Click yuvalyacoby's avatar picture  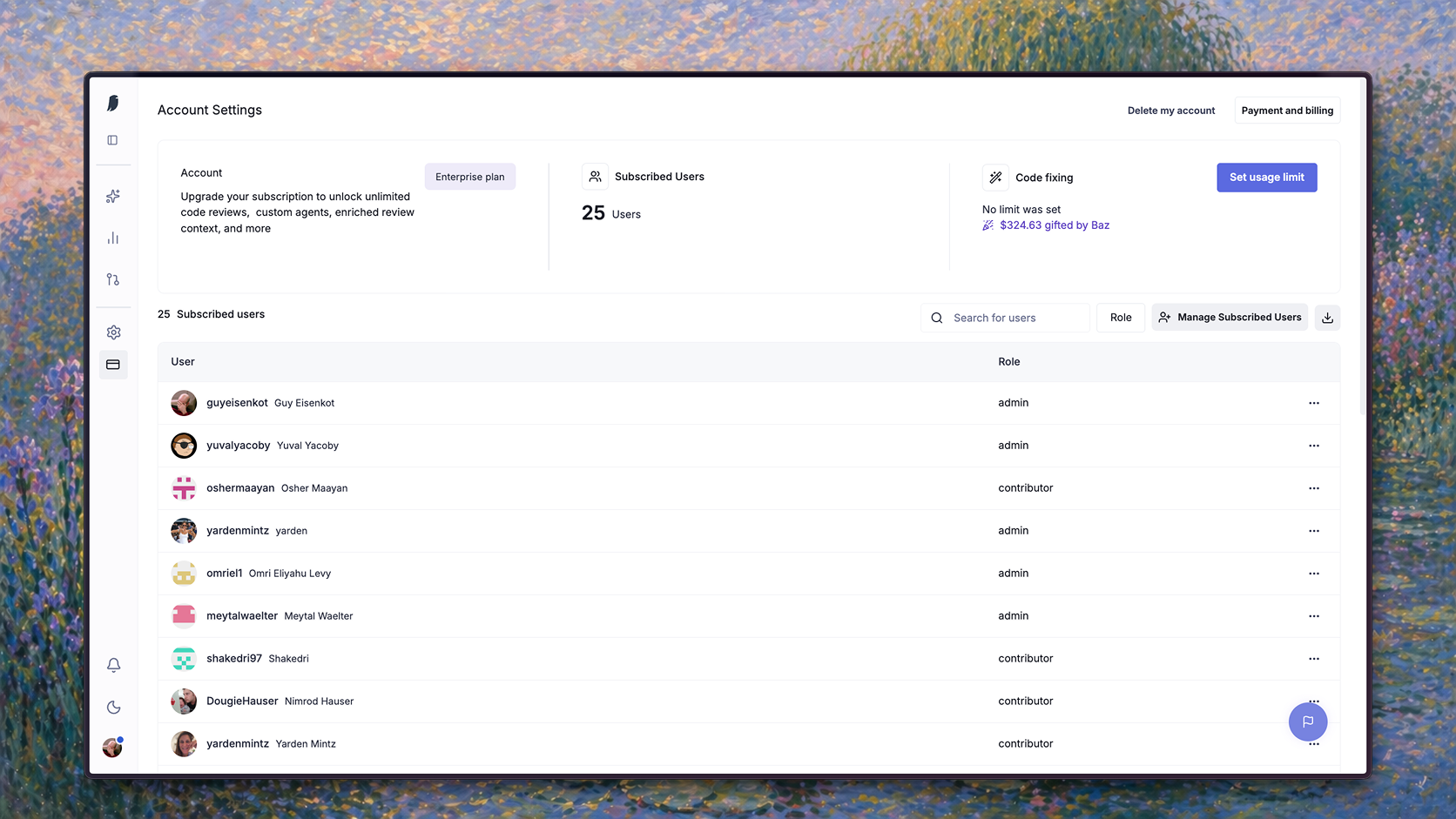184,446
